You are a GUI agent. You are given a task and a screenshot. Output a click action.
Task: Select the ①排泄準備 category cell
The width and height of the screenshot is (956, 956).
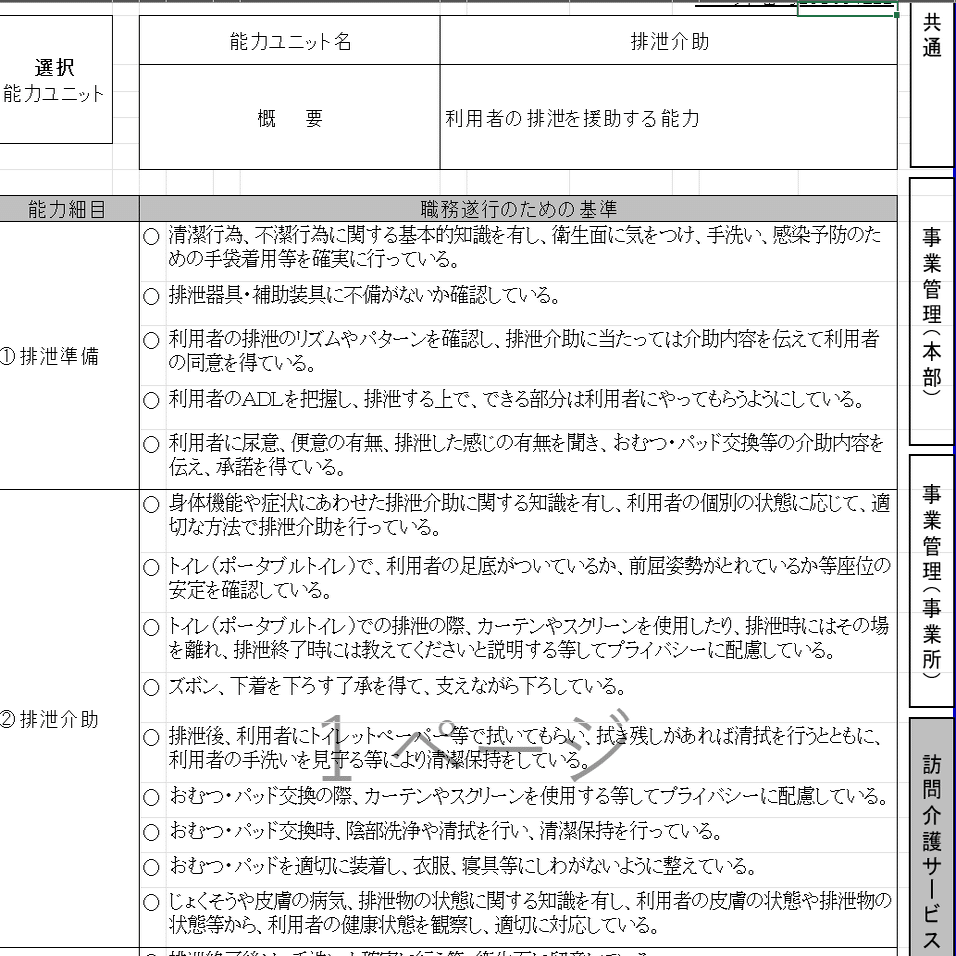tap(69, 355)
